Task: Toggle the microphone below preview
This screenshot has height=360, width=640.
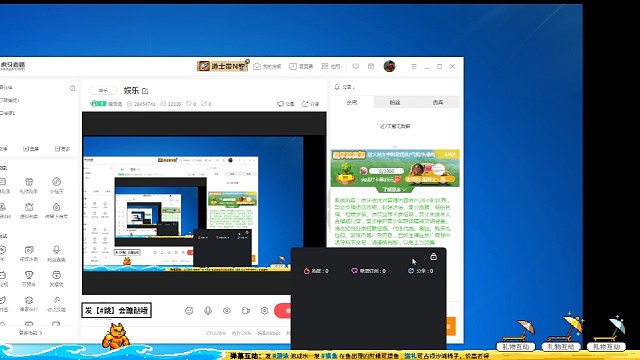Action: coord(208,311)
